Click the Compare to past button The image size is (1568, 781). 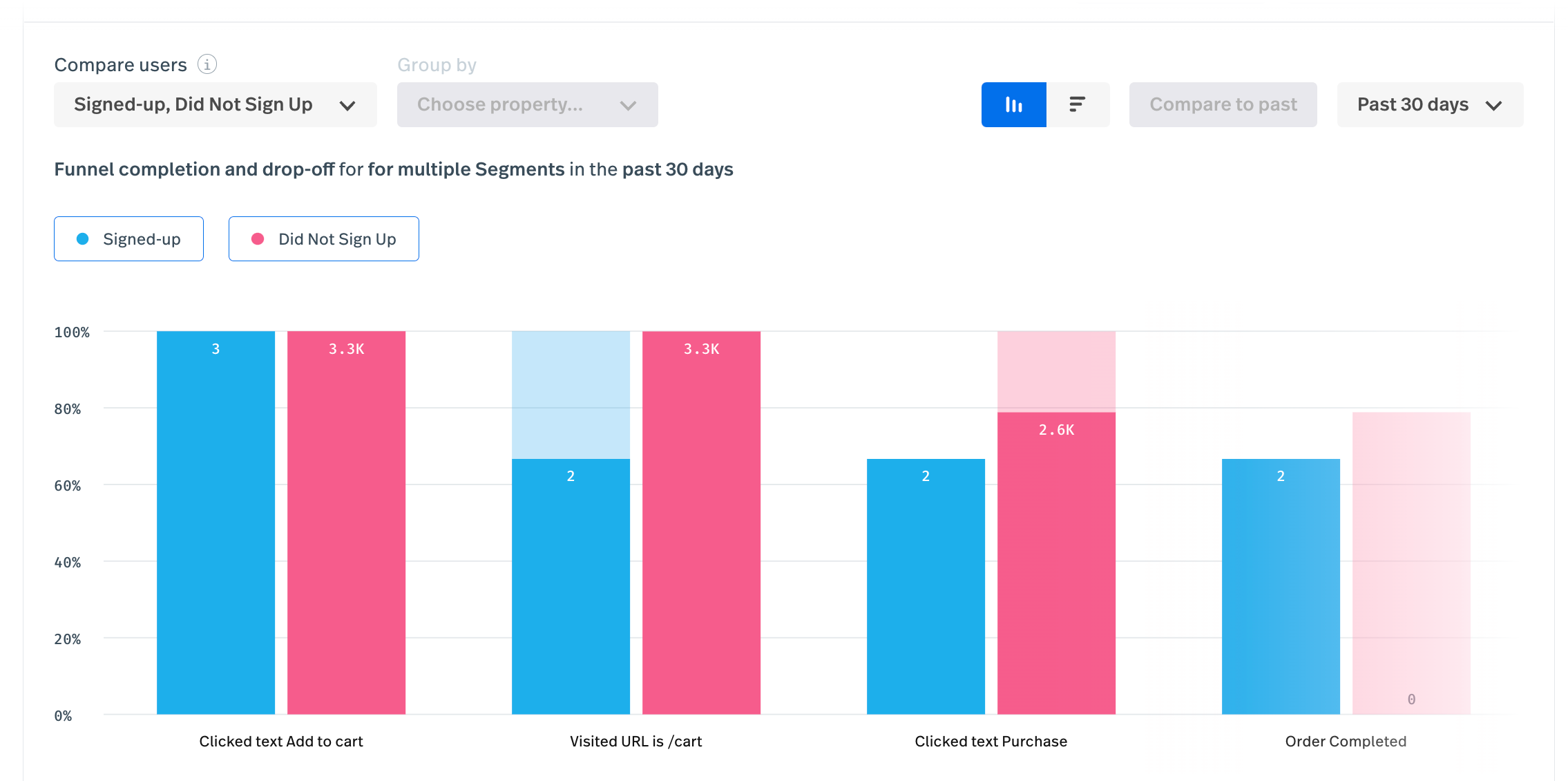[x=1223, y=104]
